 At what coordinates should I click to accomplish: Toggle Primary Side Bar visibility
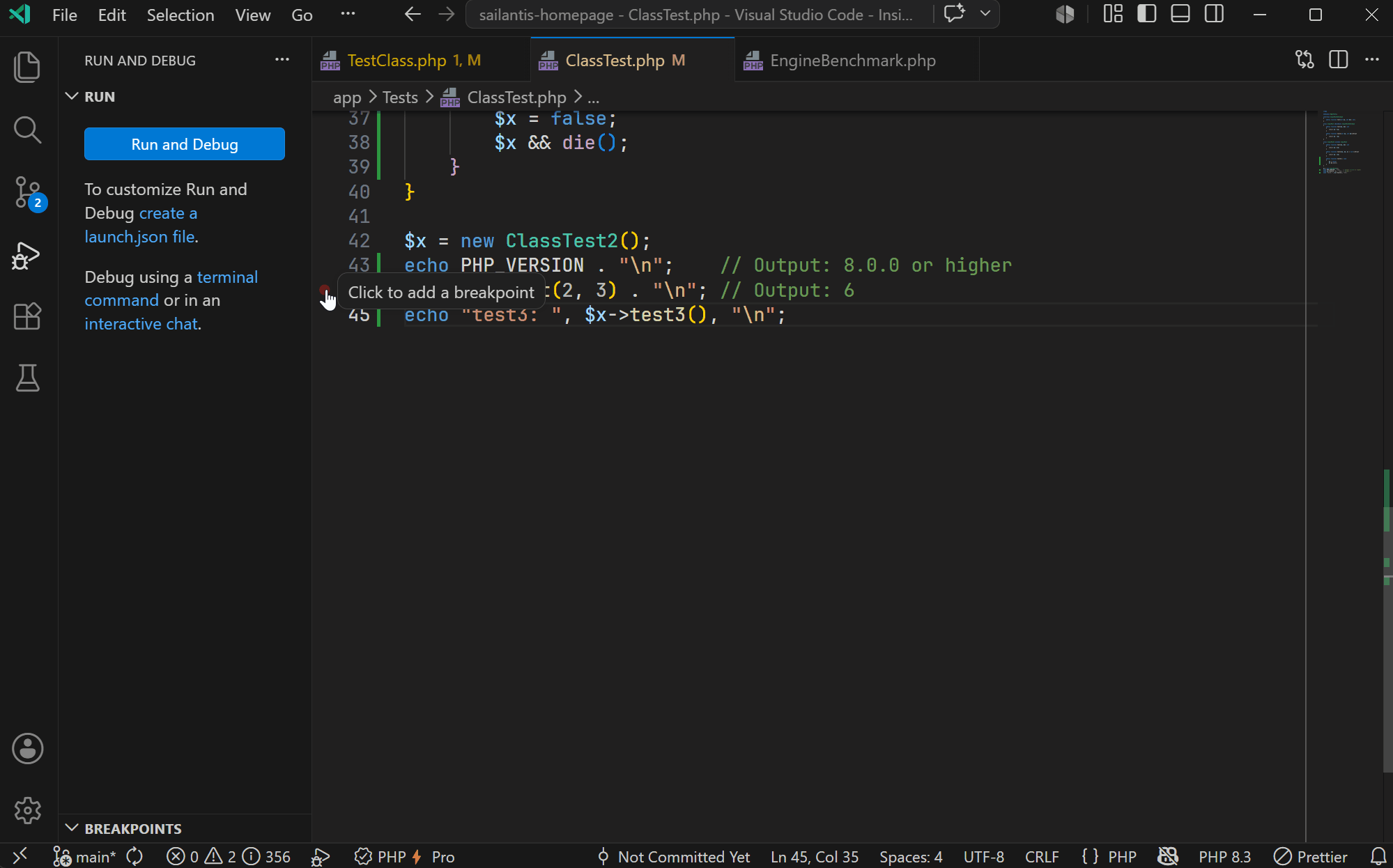point(1146,14)
